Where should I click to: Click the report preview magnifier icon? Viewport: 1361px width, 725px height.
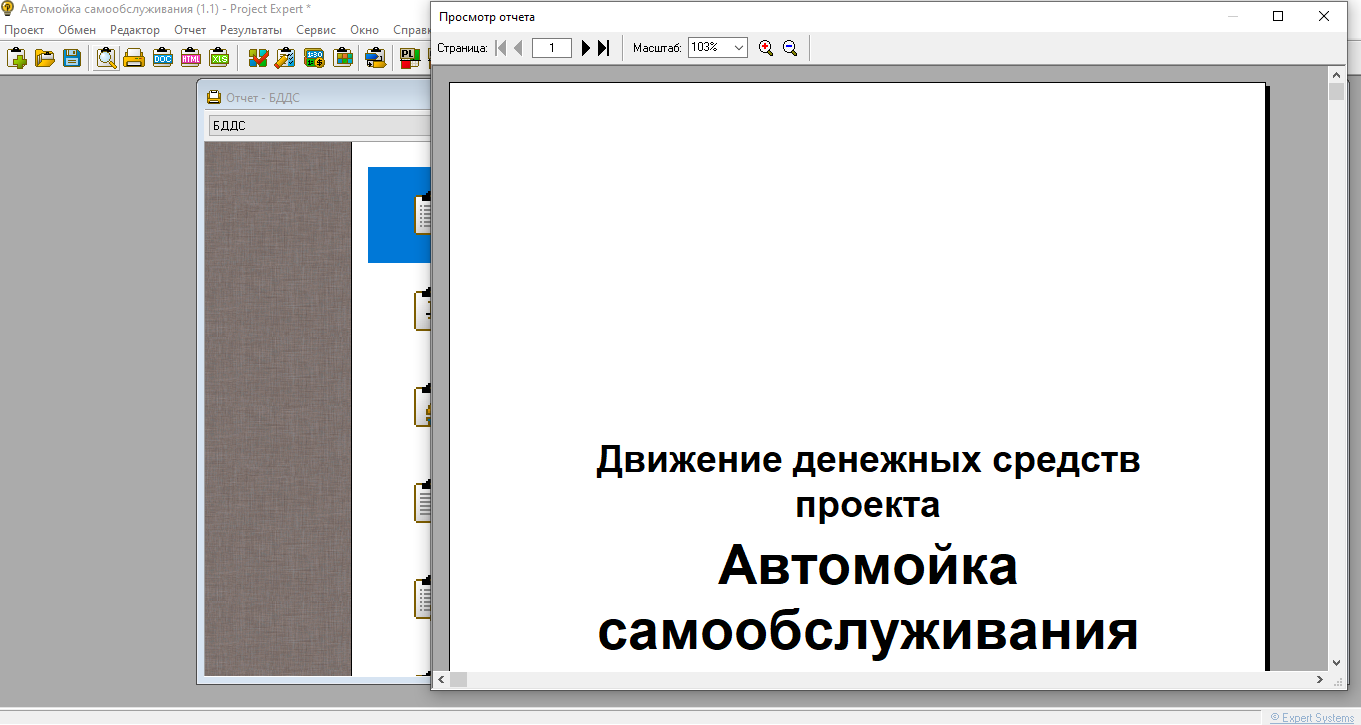106,58
